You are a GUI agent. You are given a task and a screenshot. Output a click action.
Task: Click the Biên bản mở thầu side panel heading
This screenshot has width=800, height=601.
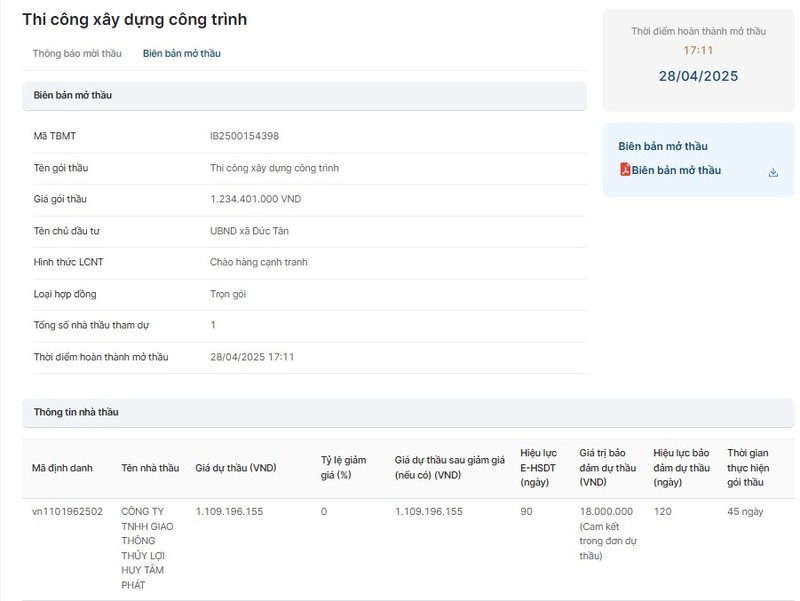[663, 146]
